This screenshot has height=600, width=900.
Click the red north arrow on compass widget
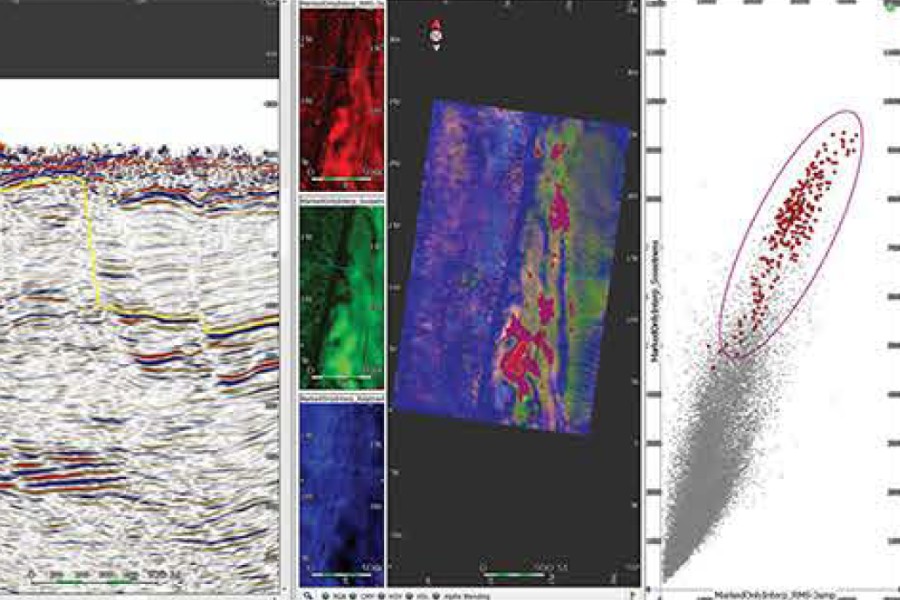[x=436, y=24]
